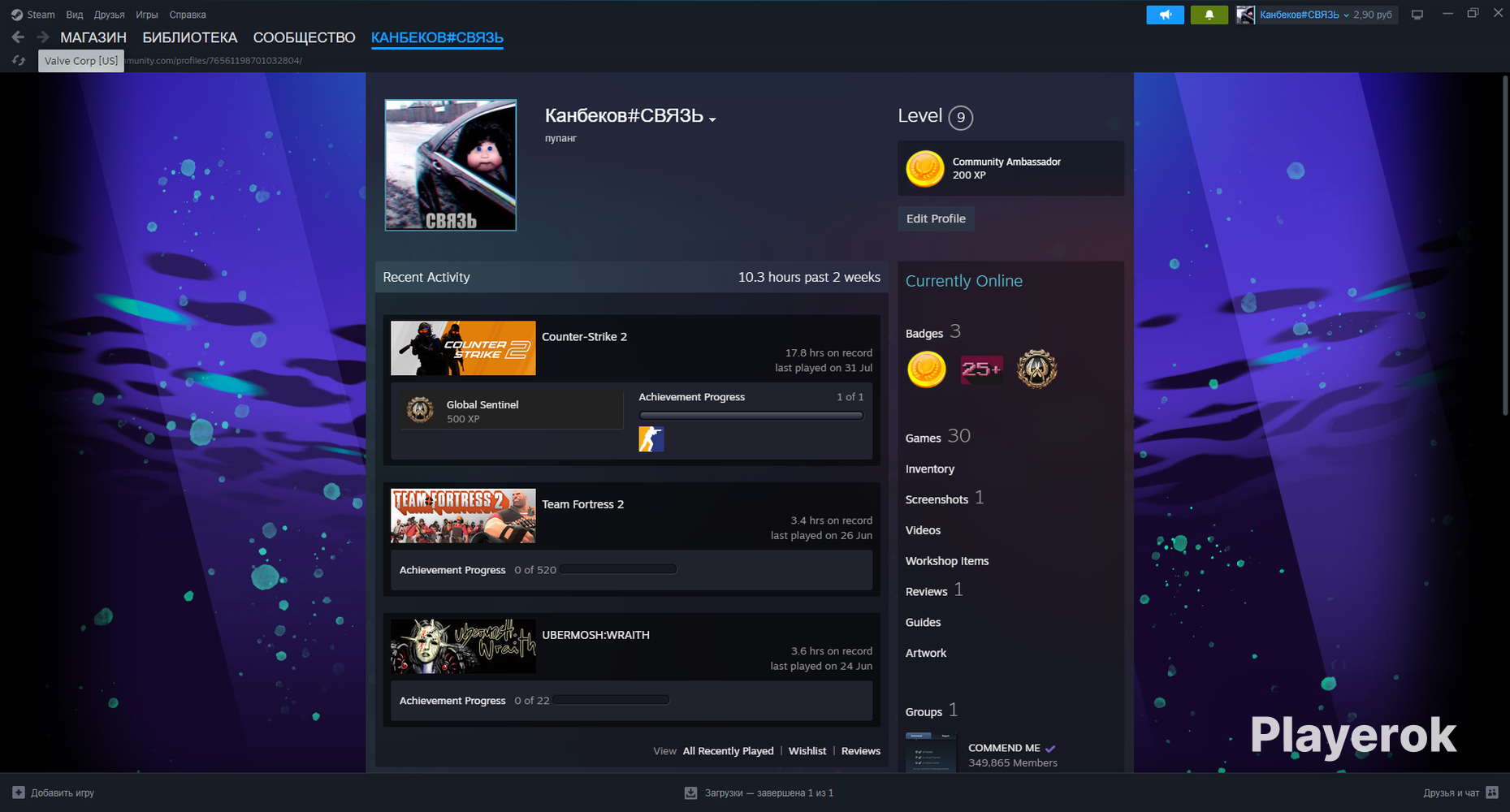Open the announcements megaphone button
Image resolution: width=1510 pixels, height=812 pixels.
click(x=1165, y=15)
